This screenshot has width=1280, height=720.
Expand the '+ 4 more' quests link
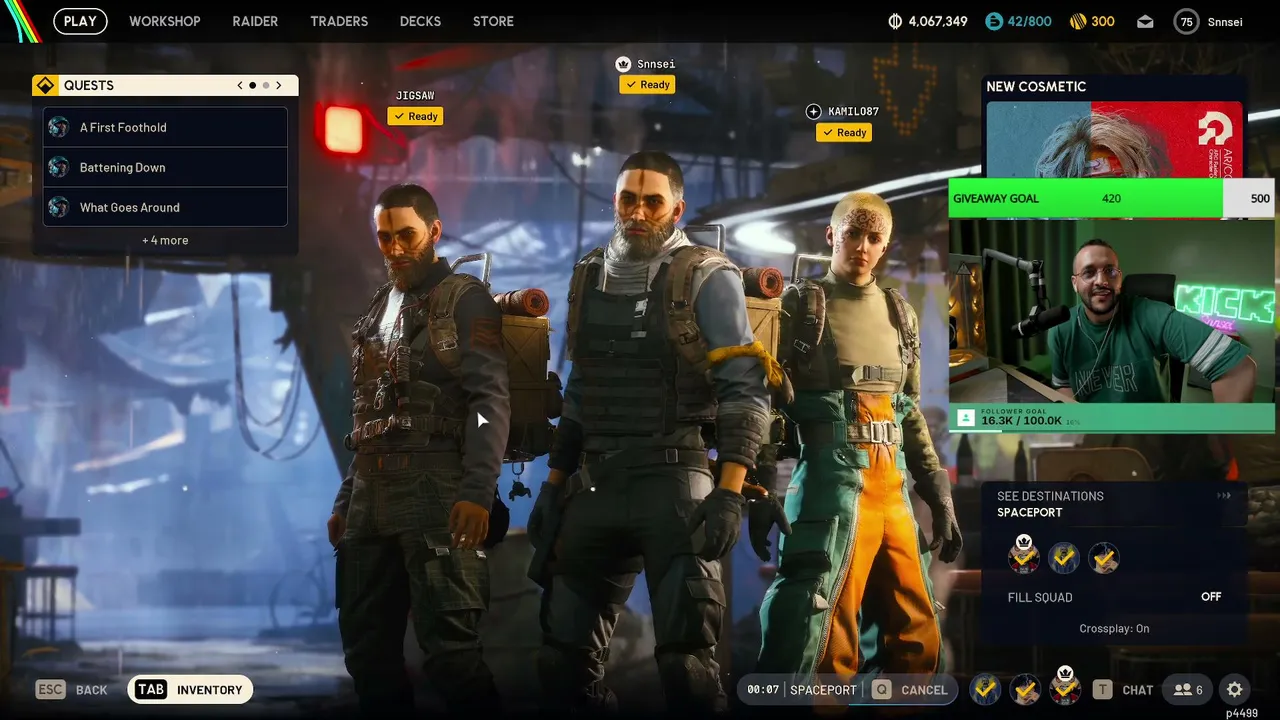(x=165, y=240)
